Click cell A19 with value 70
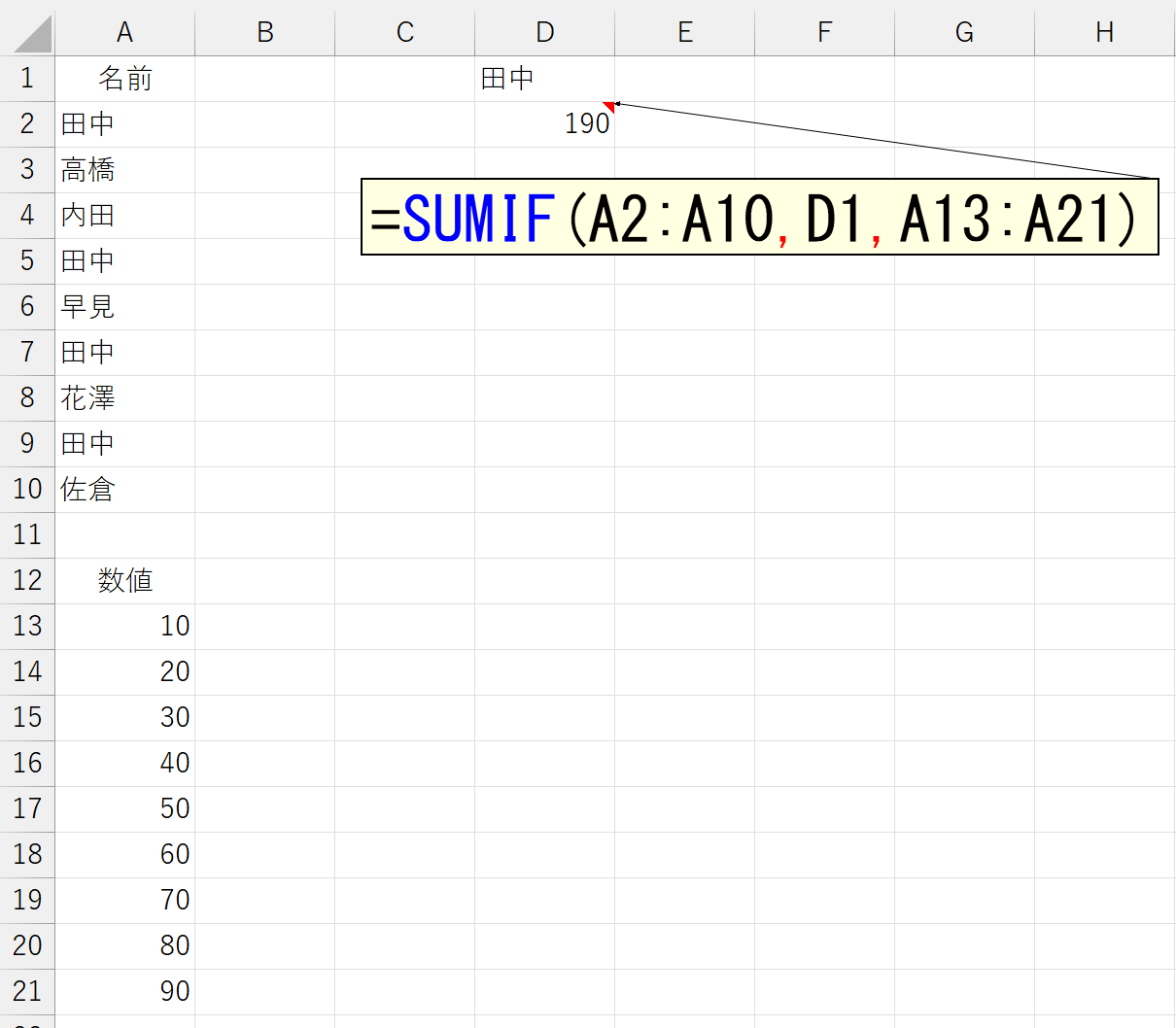Viewport: 1176px width, 1028px height. (x=124, y=901)
